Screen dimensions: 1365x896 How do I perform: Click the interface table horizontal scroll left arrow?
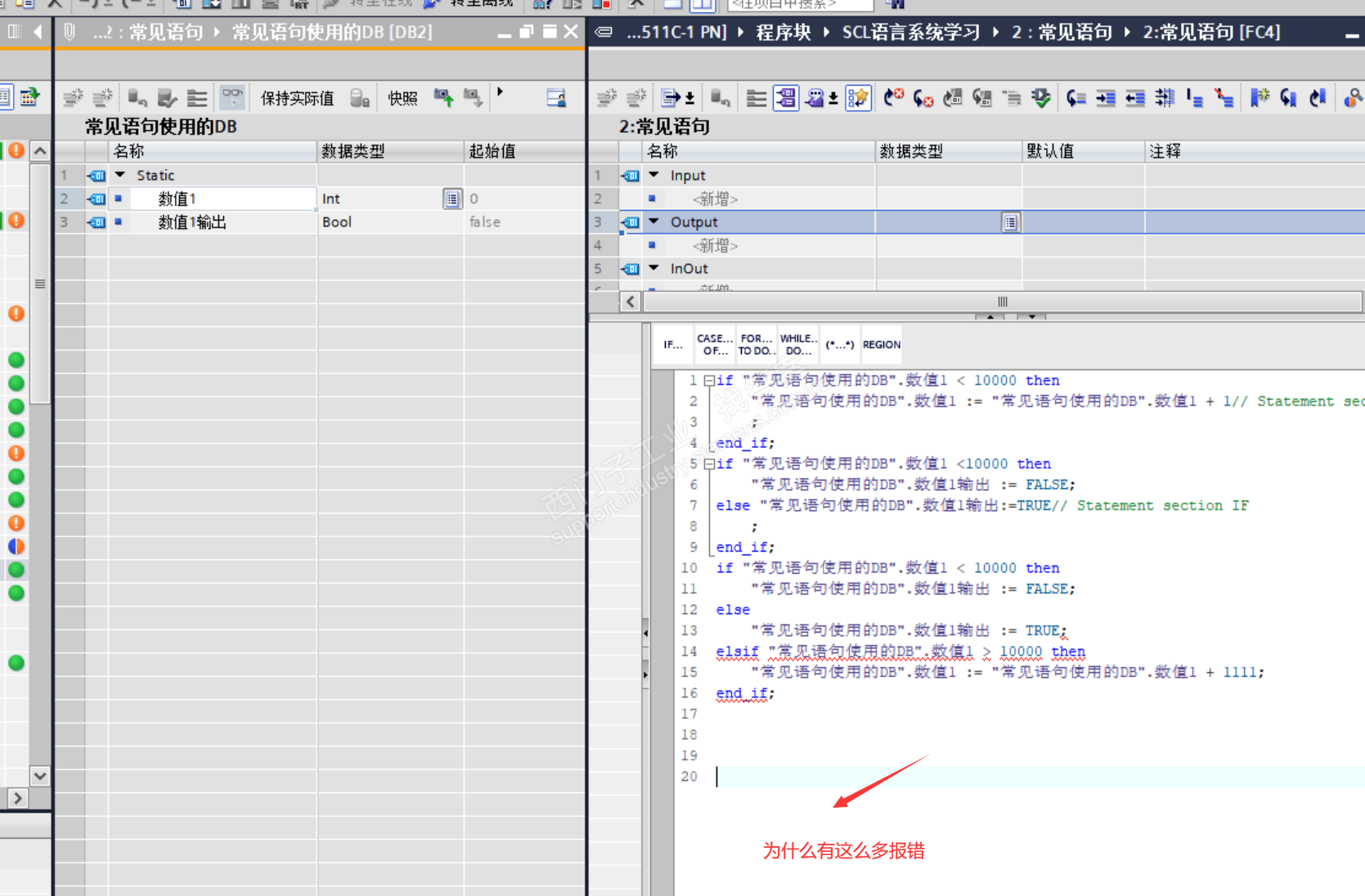(x=630, y=302)
